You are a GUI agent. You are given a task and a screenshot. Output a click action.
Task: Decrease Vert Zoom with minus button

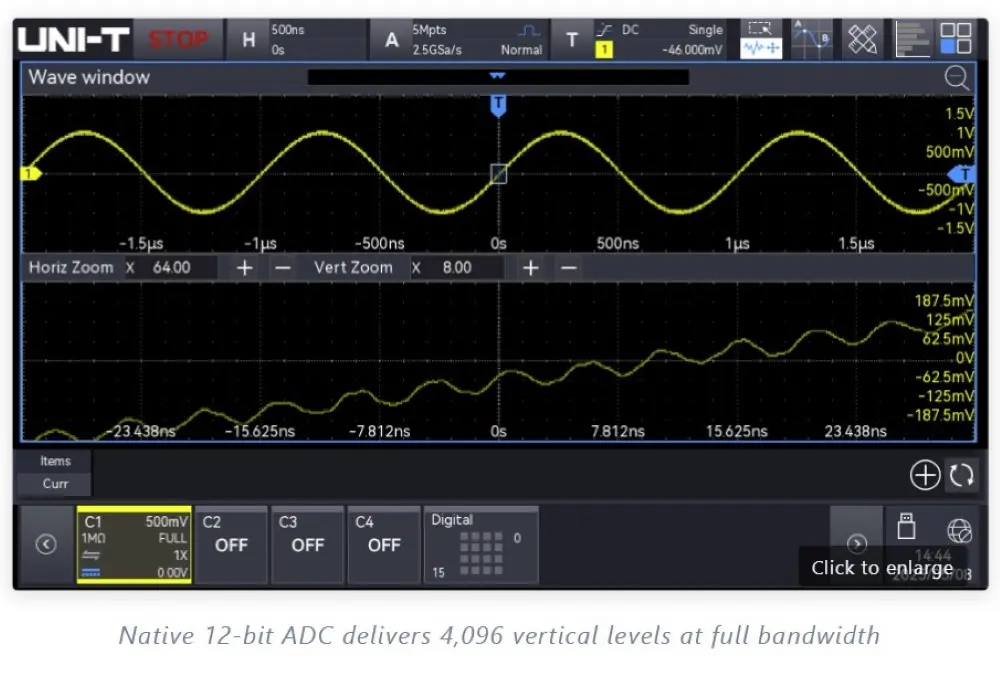point(569,268)
